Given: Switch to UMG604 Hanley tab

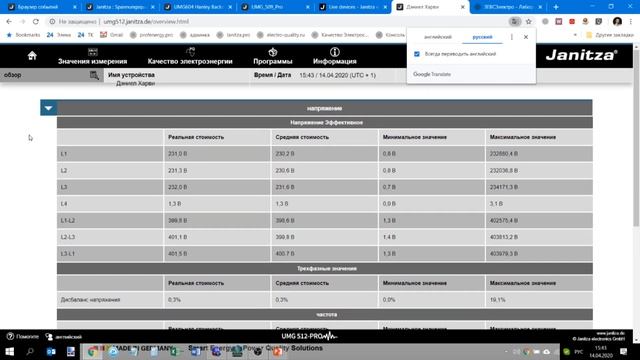Looking at the screenshot, I should [198, 7].
